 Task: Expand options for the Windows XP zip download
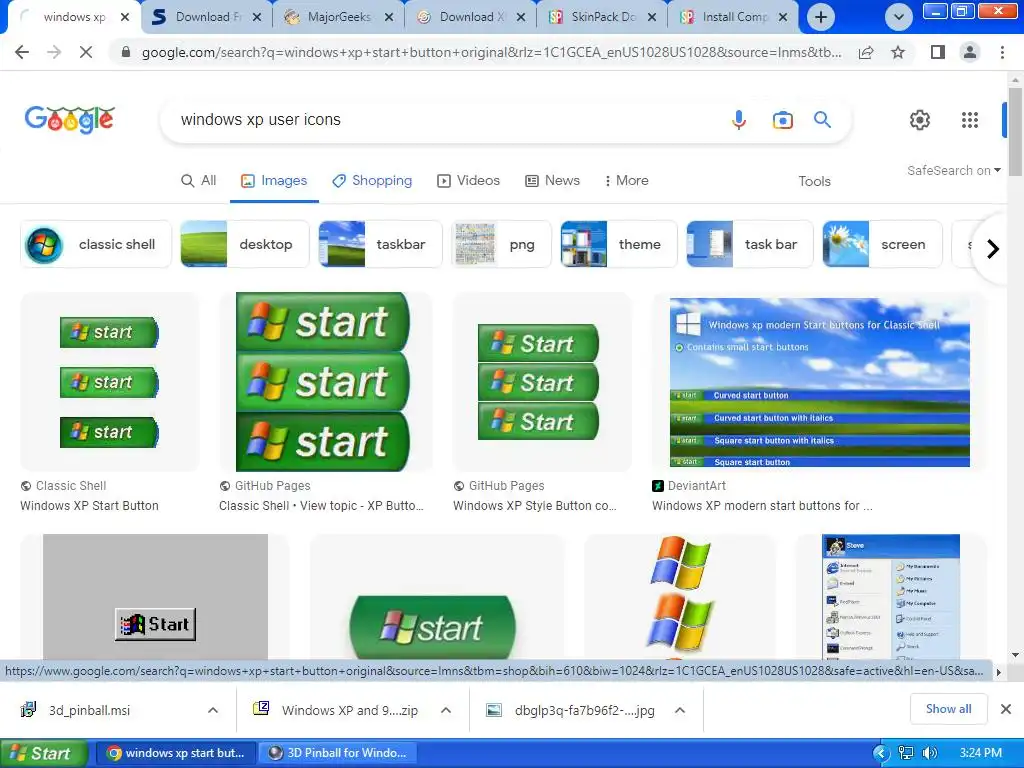pyautogui.click(x=446, y=710)
